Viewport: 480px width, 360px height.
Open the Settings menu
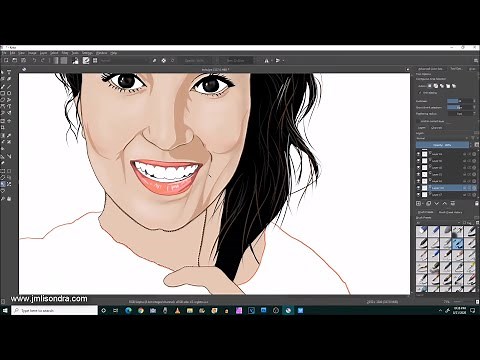tap(87, 53)
